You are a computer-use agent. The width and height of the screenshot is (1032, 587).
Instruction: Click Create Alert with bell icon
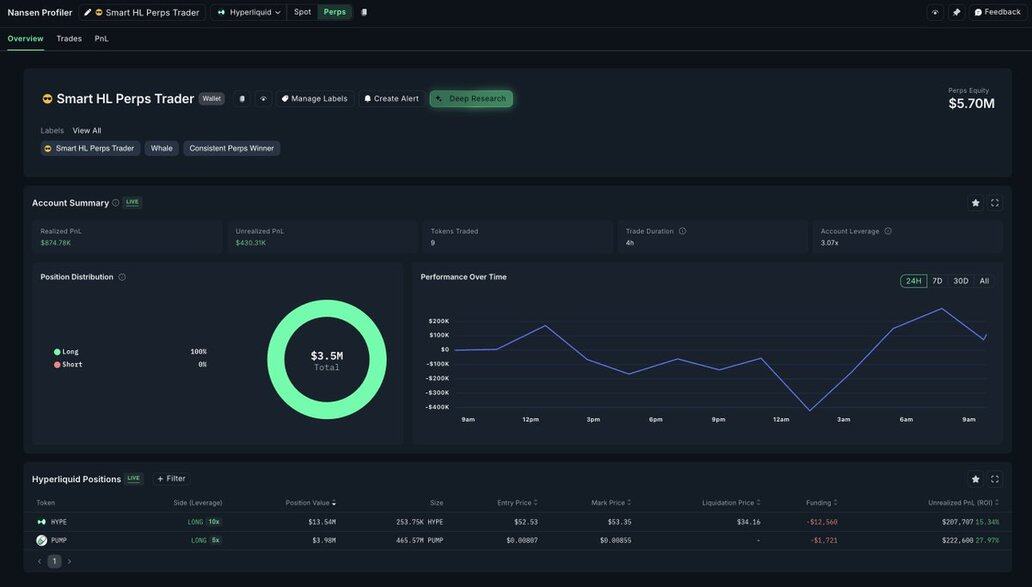[392, 99]
